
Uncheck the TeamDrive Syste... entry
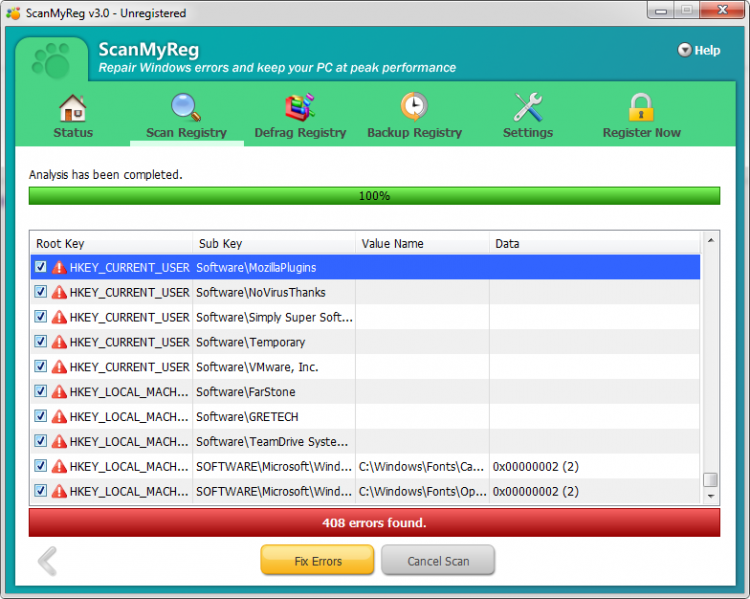(41, 441)
